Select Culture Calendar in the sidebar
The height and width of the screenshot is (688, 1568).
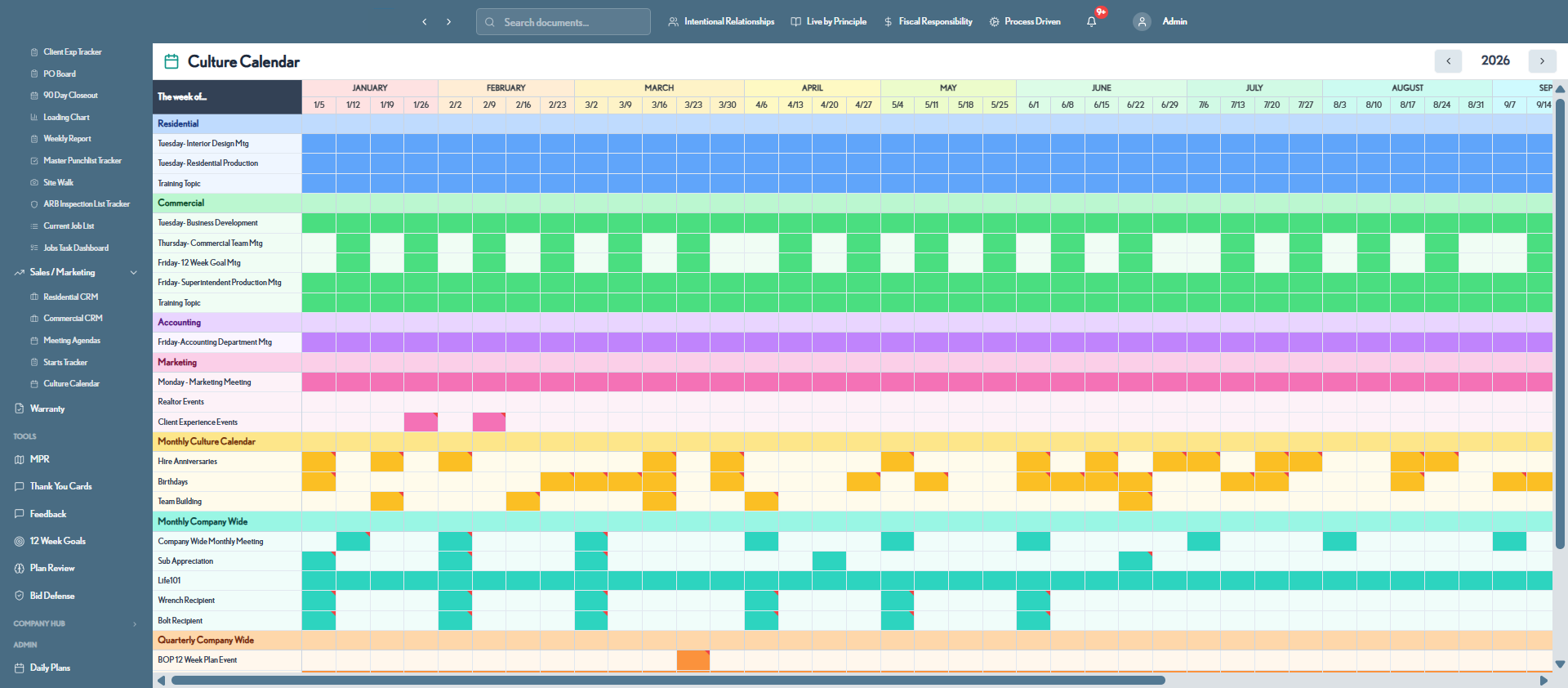coord(71,384)
